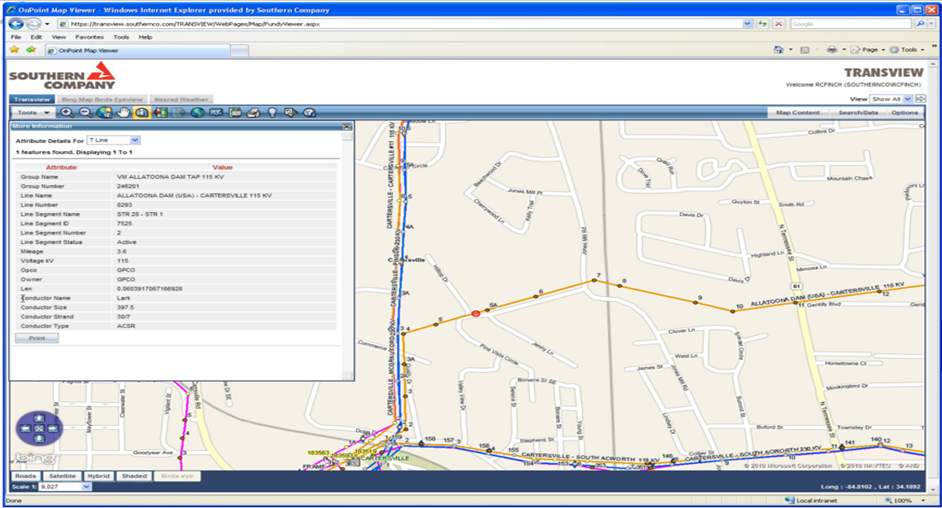Click the help question mark toolbar icon
942x508 pixels.
tap(309, 112)
